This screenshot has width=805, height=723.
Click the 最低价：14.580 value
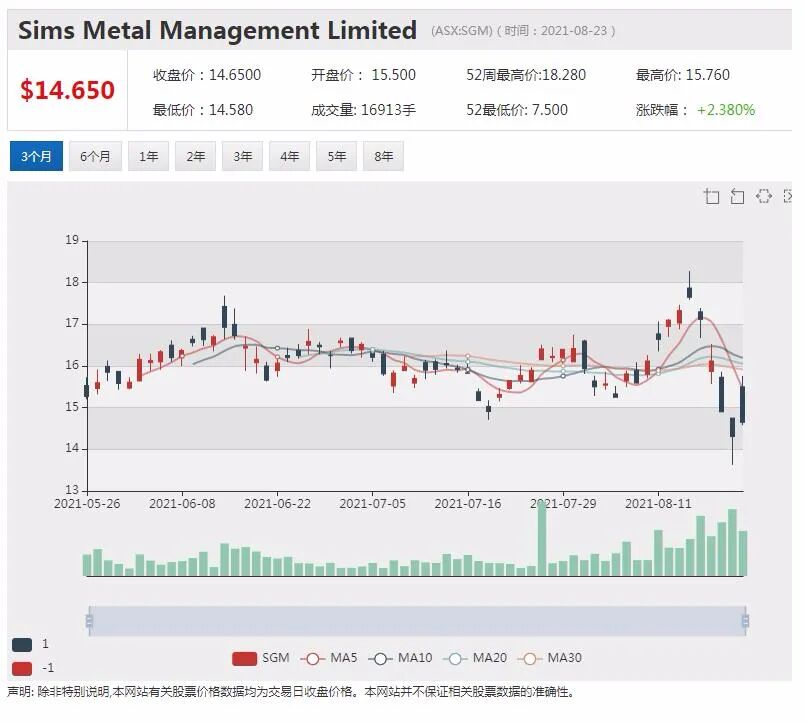click(x=203, y=110)
